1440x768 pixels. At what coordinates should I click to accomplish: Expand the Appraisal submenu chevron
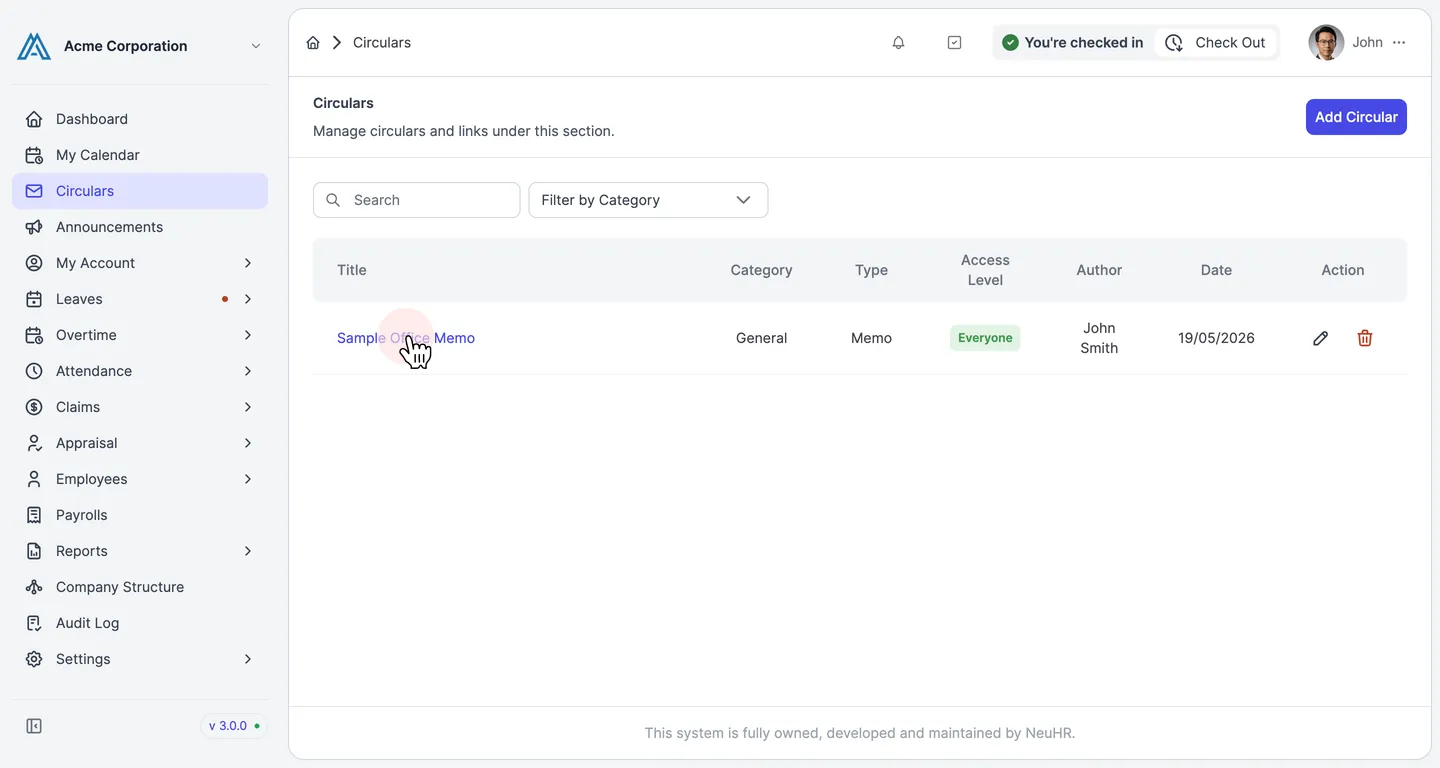pyautogui.click(x=248, y=443)
